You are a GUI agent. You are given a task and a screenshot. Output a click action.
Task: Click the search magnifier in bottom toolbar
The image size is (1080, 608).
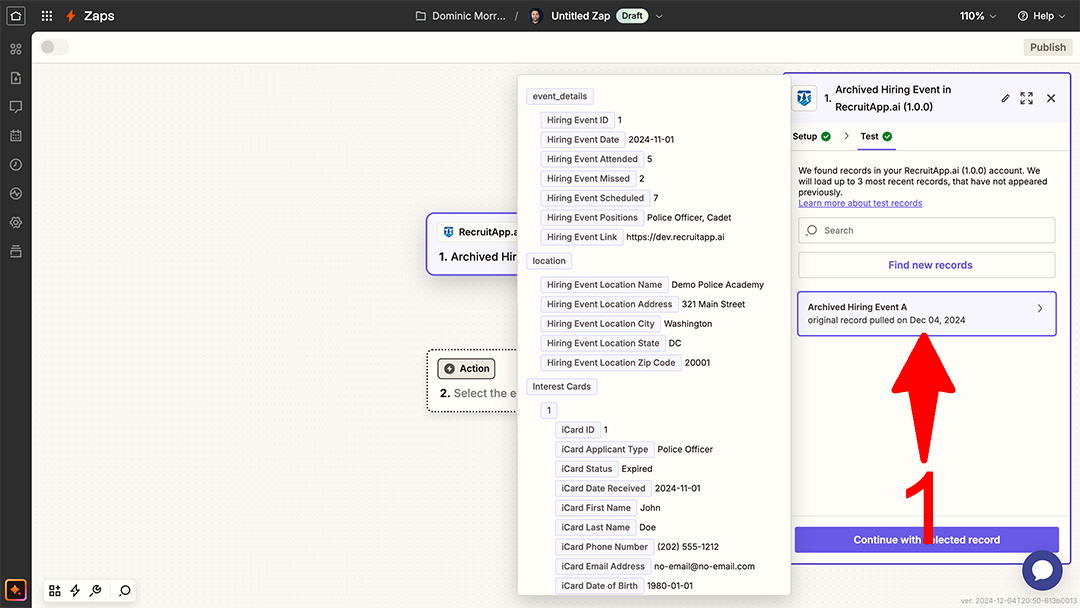pos(125,590)
